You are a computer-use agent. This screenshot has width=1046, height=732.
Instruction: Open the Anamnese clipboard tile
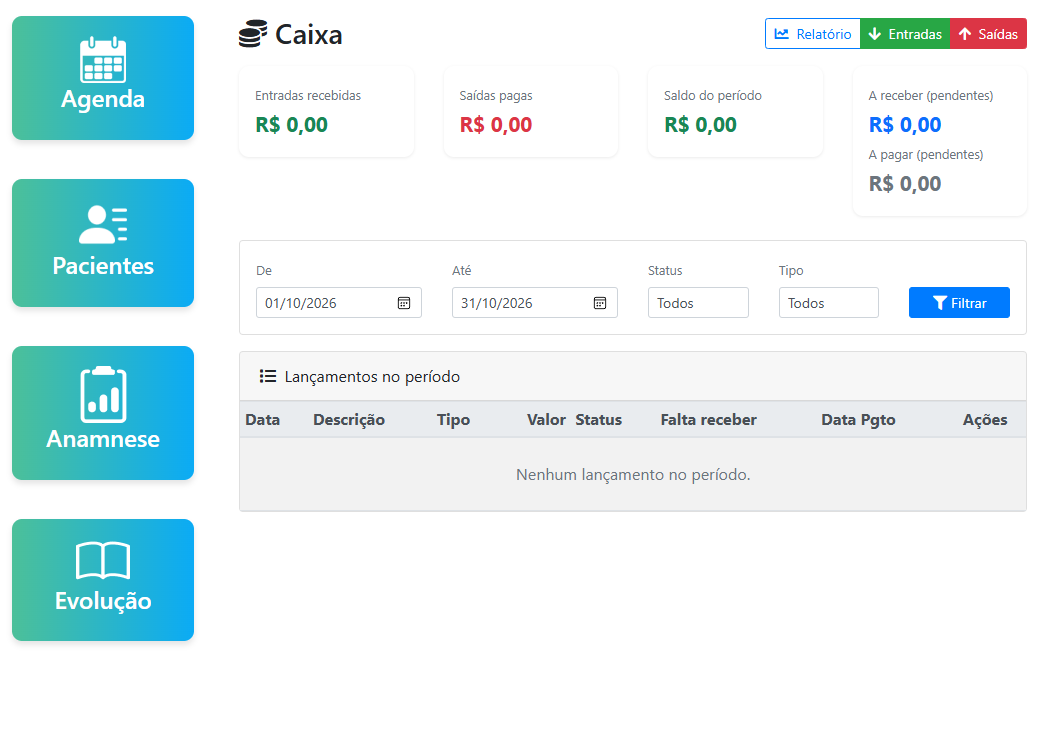[103, 412]
